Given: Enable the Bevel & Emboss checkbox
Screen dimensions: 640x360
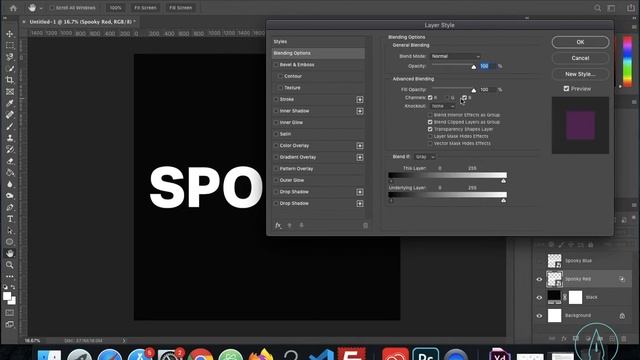Looking at the screenshot, I should (x=276, y=65).
